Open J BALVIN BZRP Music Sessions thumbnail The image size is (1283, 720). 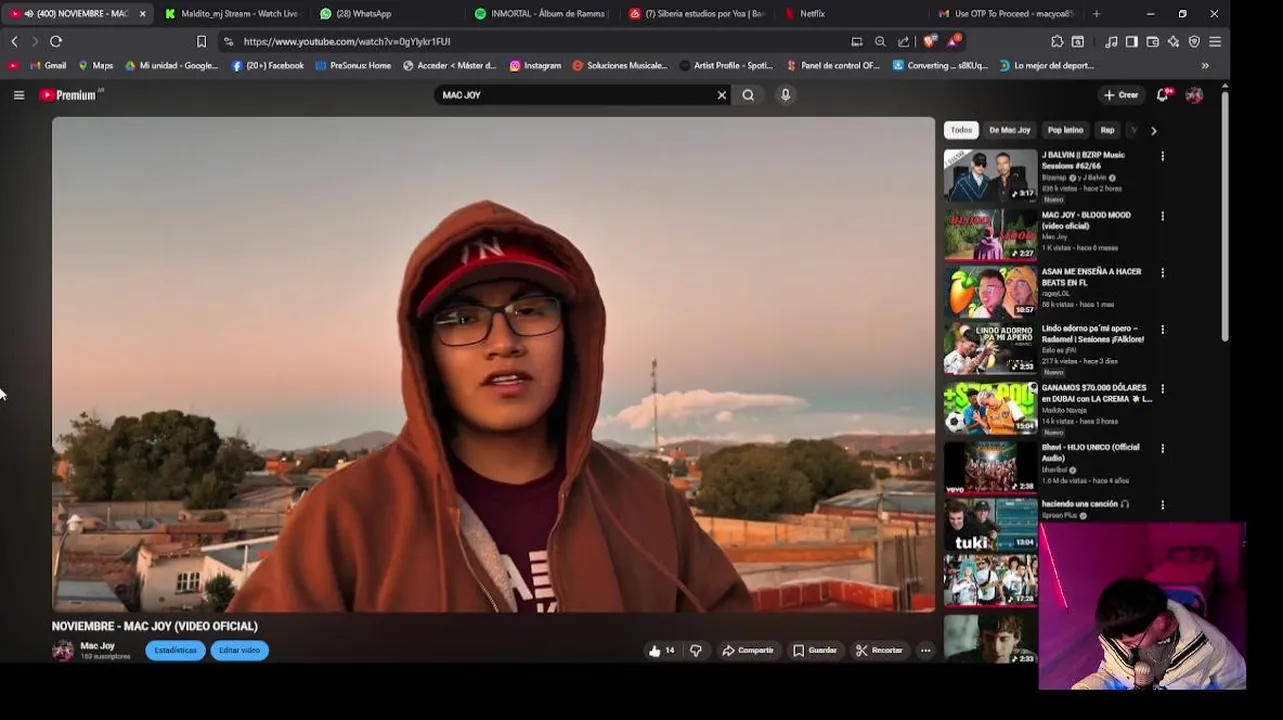click(990, 175)
